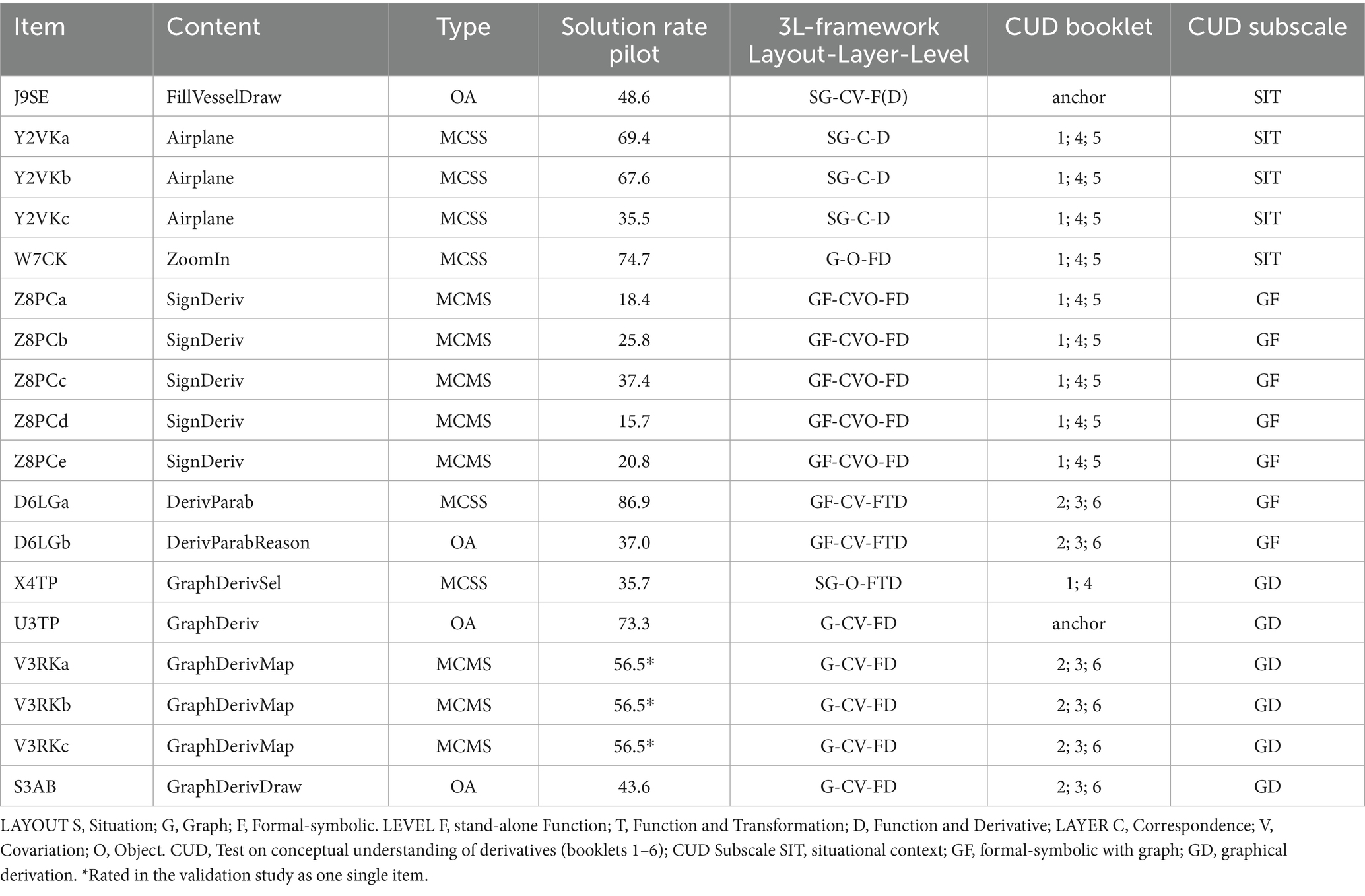Click the GraphDerivSel content cell
Viewport: 1365px width, 896px height.
[224, 583]
